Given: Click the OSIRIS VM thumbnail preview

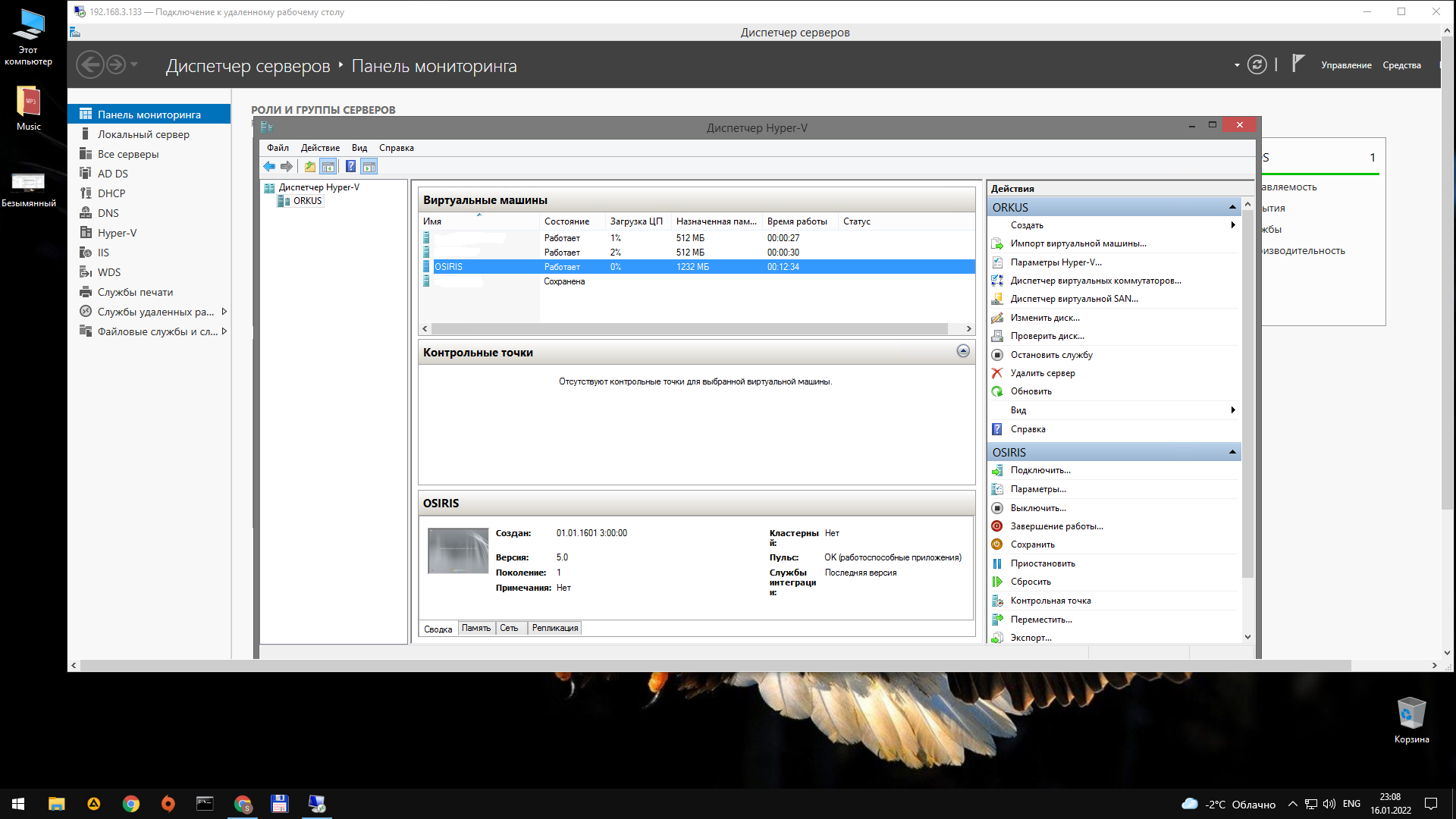Looking at the screenshot, I should pyautogui.click(x=458, y=551).
